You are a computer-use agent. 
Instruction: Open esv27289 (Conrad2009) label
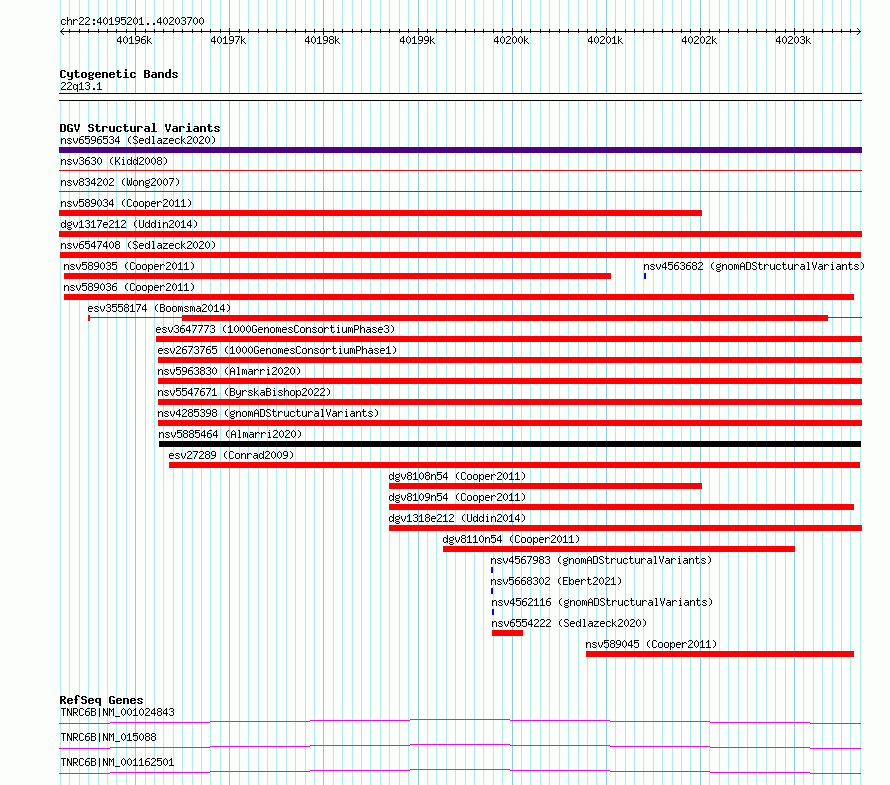click(231, 455)
